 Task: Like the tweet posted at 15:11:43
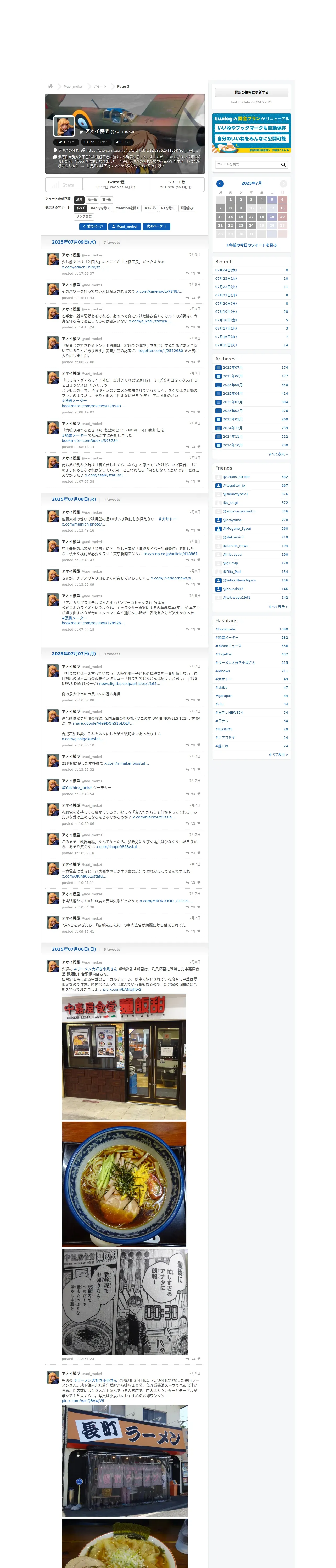pyautogui.click(x=199, y=298)
